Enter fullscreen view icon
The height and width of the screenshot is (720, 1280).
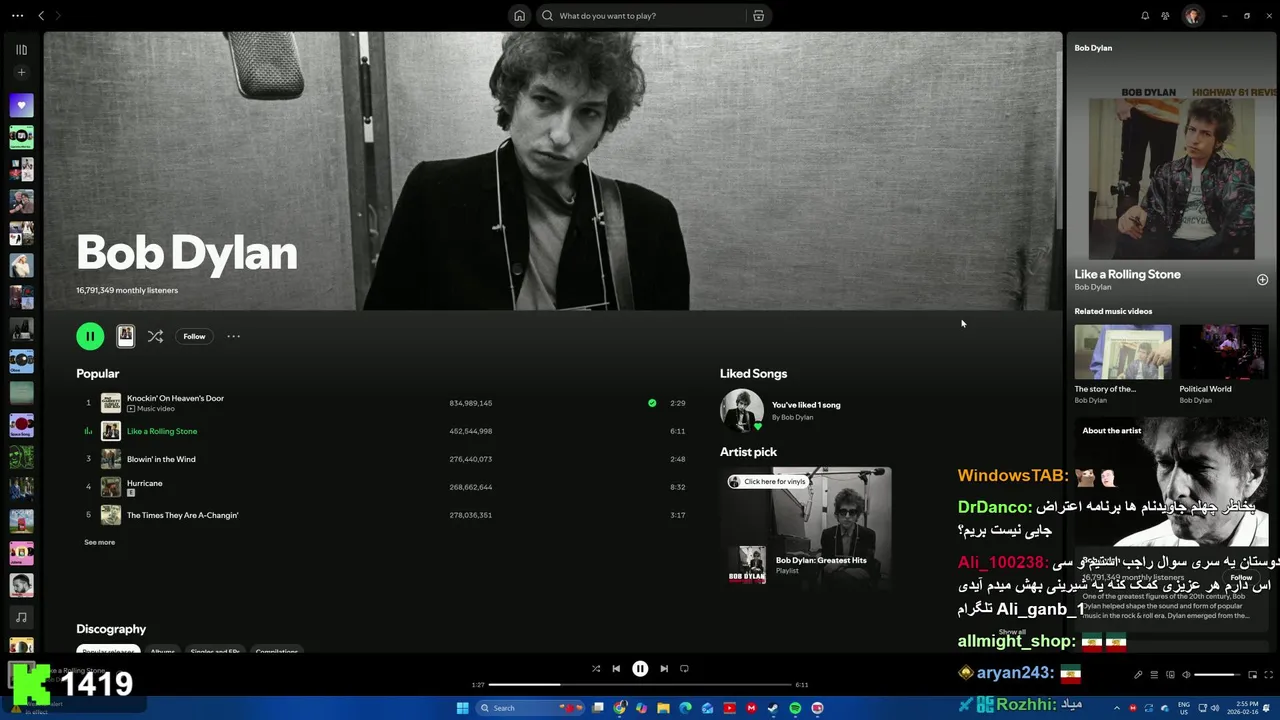pos(1269,675)
